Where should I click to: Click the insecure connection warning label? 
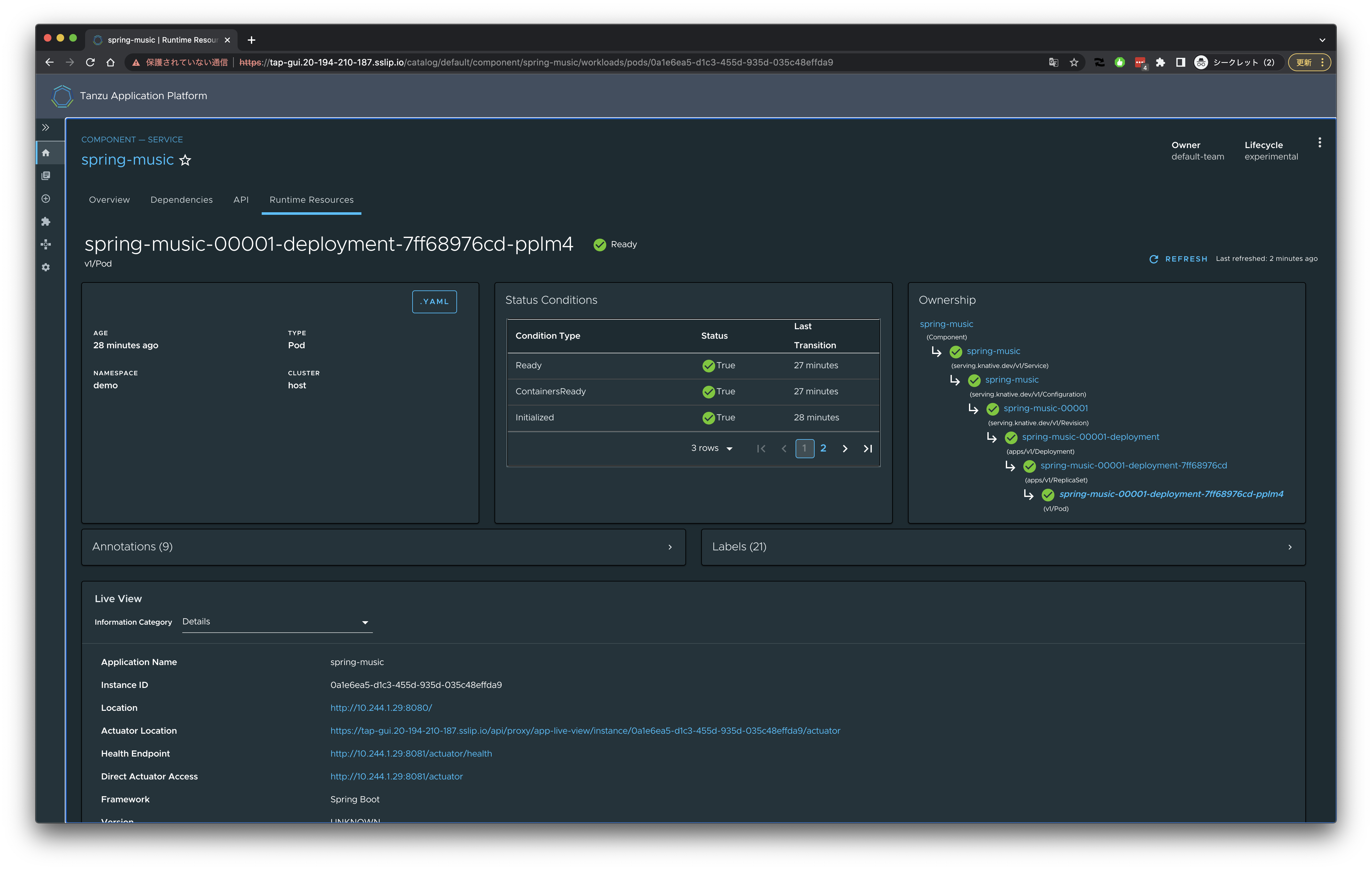[x=180, y=62]
